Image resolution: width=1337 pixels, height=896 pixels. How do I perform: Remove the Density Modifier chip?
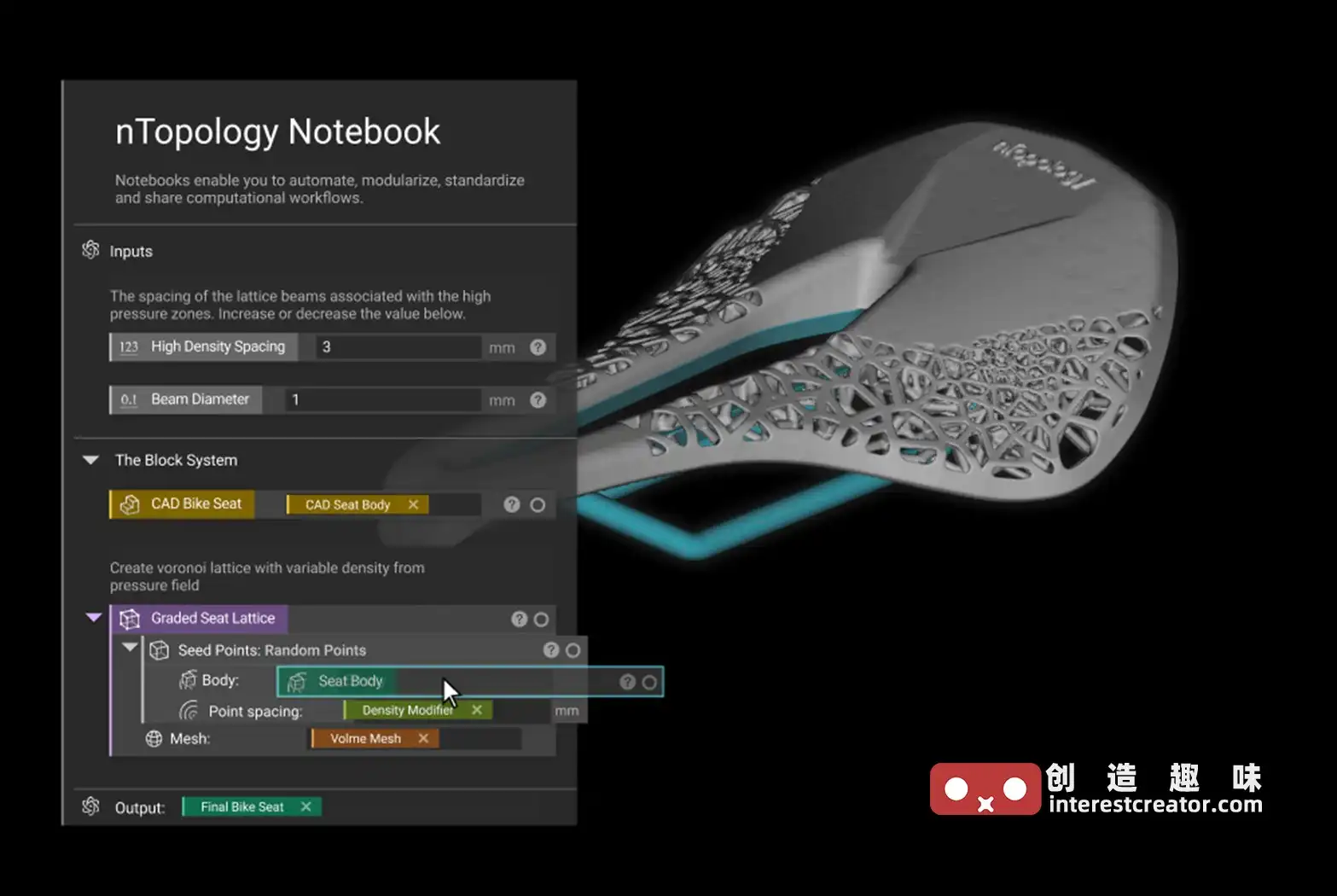[x=477, y=710]
